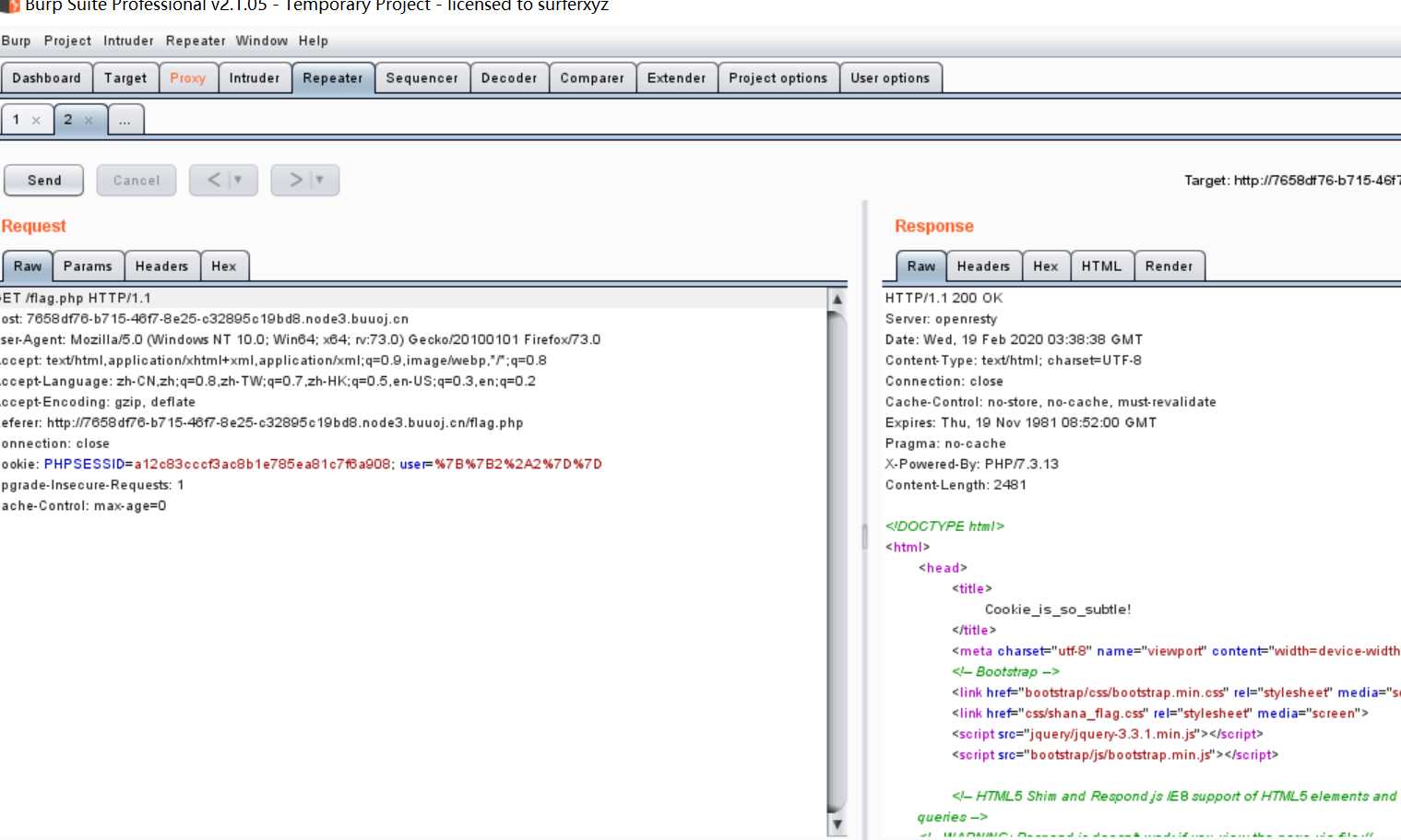1401x840 pixels.
Task: Click the GET /flag.php request line
Action: [x=76, y=298]
